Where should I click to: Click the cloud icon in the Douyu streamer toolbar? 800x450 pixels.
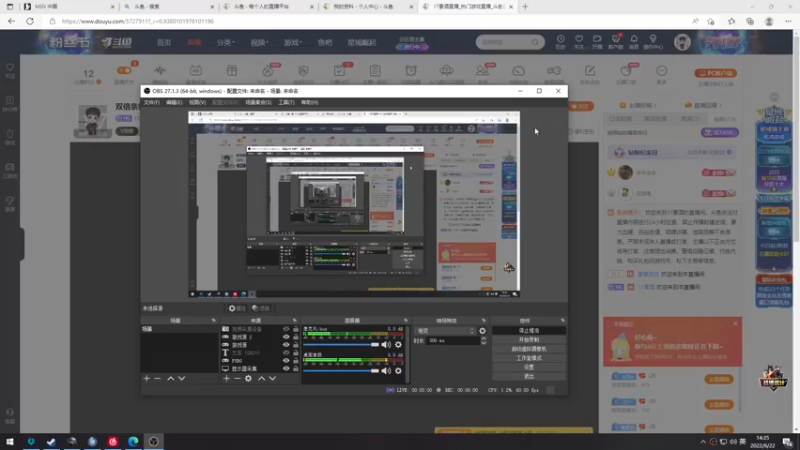[x=446, y=70]
